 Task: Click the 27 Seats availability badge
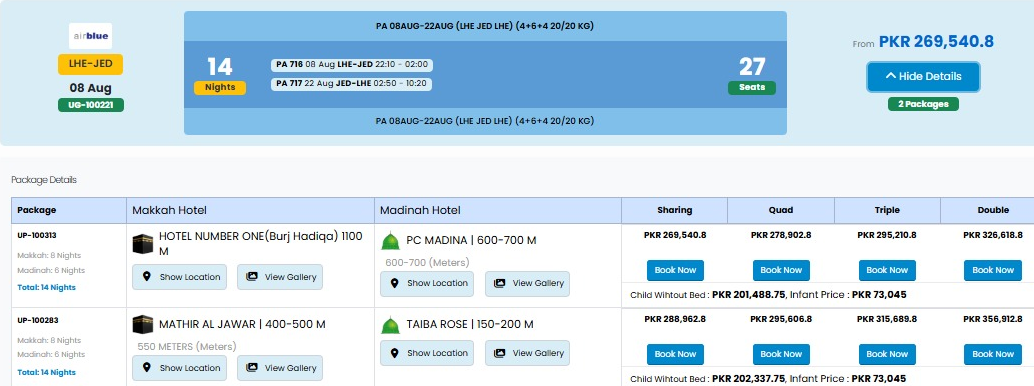[x=752, y=87]
